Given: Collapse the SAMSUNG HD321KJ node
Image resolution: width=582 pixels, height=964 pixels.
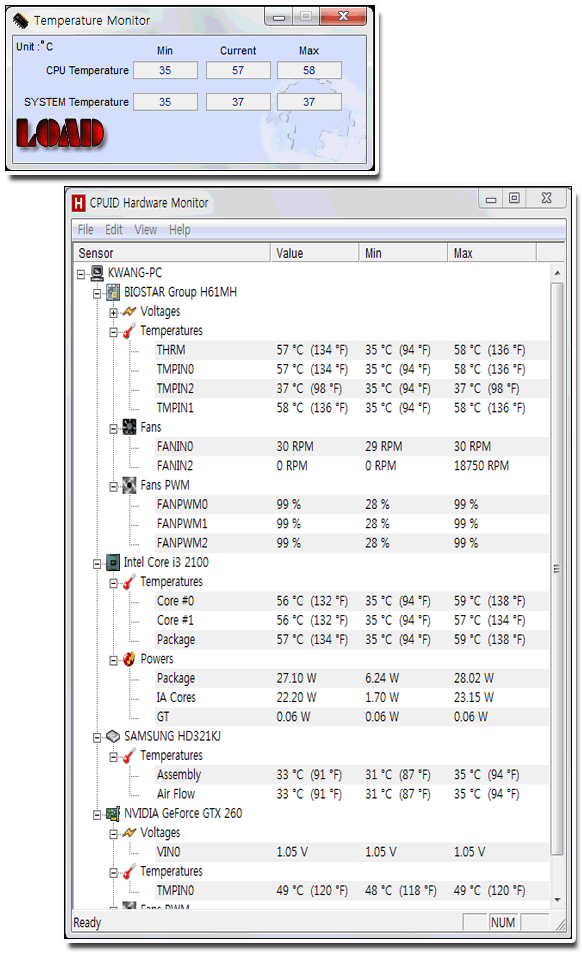Looking at the screenshot, I should (97, 738).
